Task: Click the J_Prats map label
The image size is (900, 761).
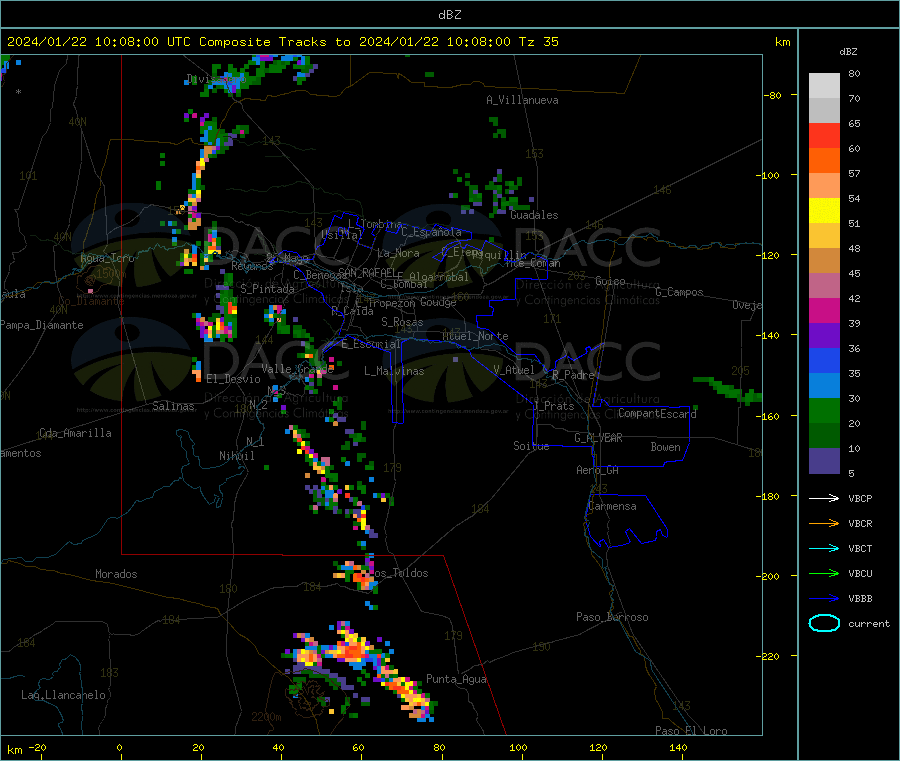Action: [x=554, y=406]
